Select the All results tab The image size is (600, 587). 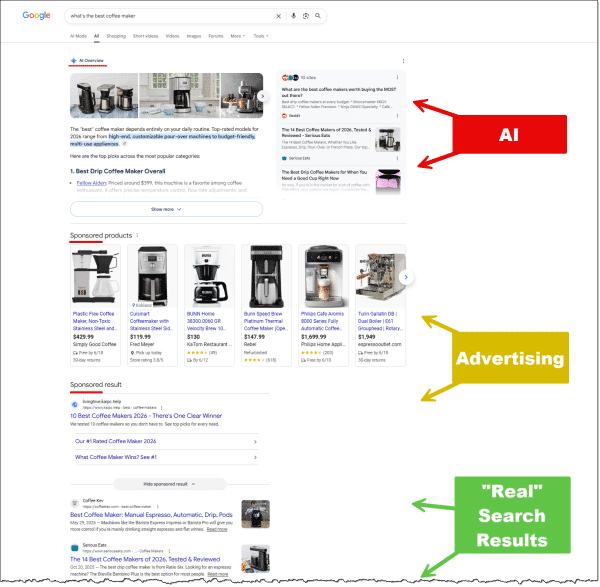coord(96,36)
